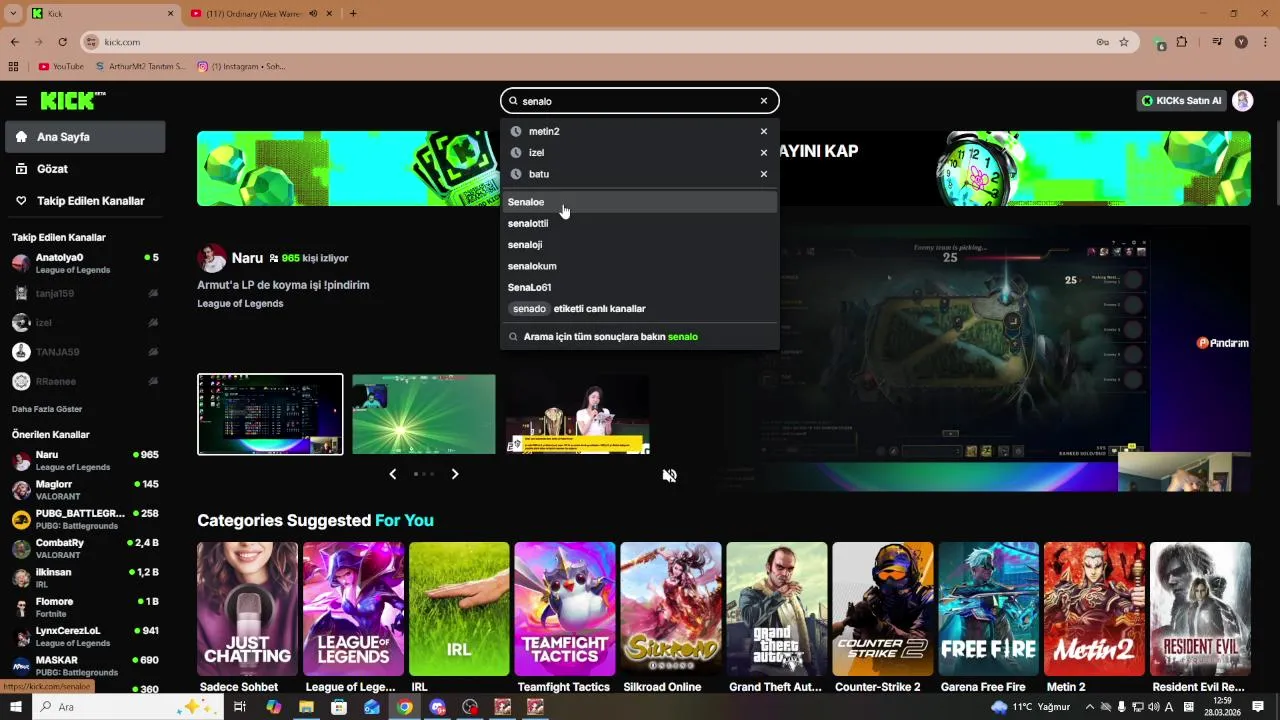Image resolution: width=1280 pixels, height=720 pixels.
Task: Open the Garena Free Fire category card
Action: pyautogui.click(x=989, y=609)
